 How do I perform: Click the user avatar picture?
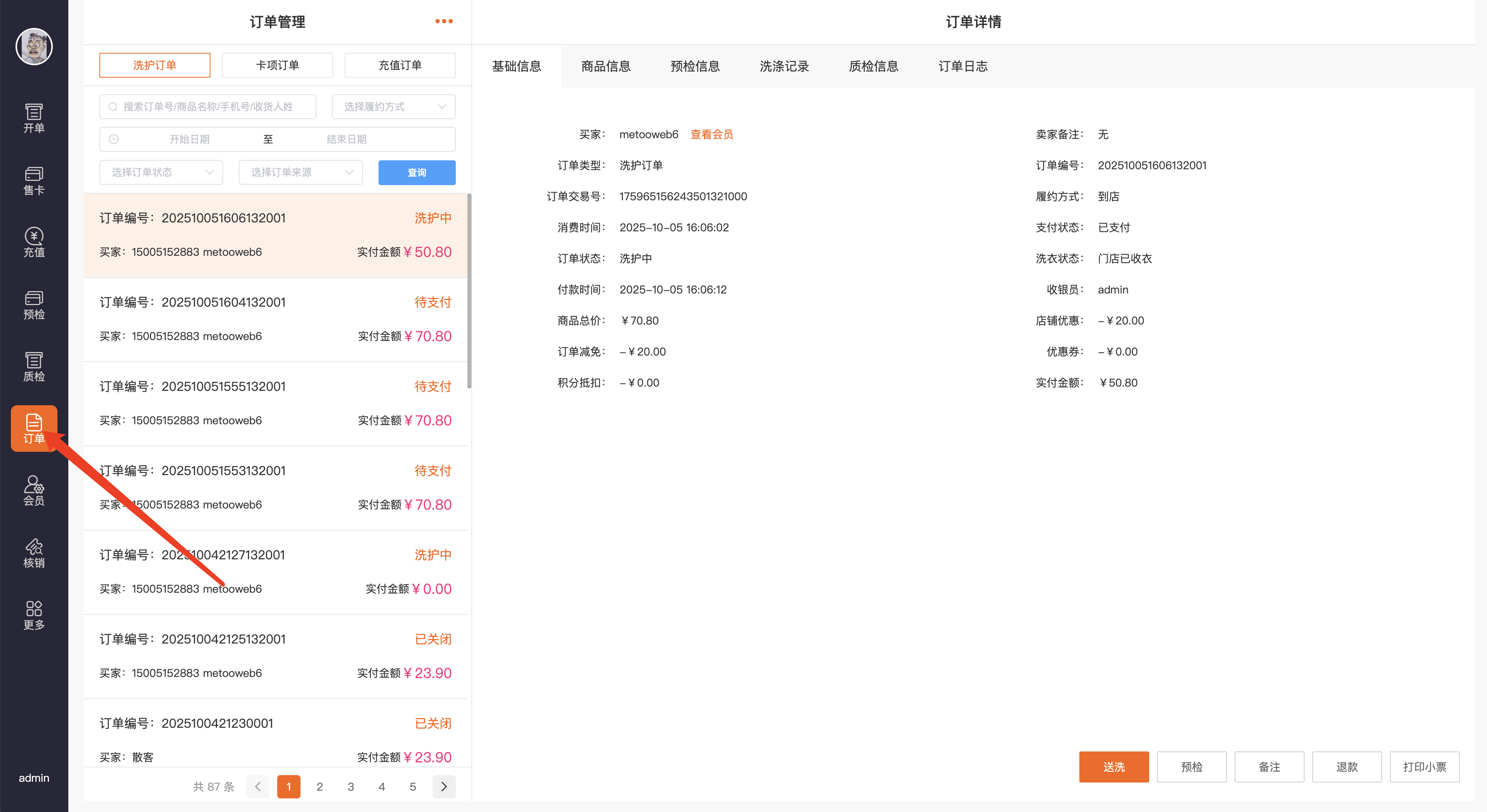pyautogui.click(x=33, y=46)
